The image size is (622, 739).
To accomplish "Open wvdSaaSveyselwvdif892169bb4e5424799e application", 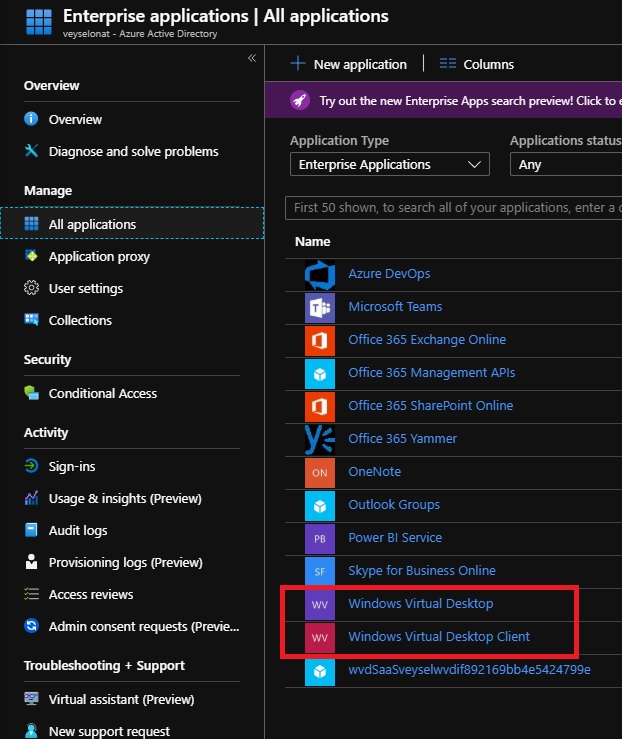I will pos(469,670).
